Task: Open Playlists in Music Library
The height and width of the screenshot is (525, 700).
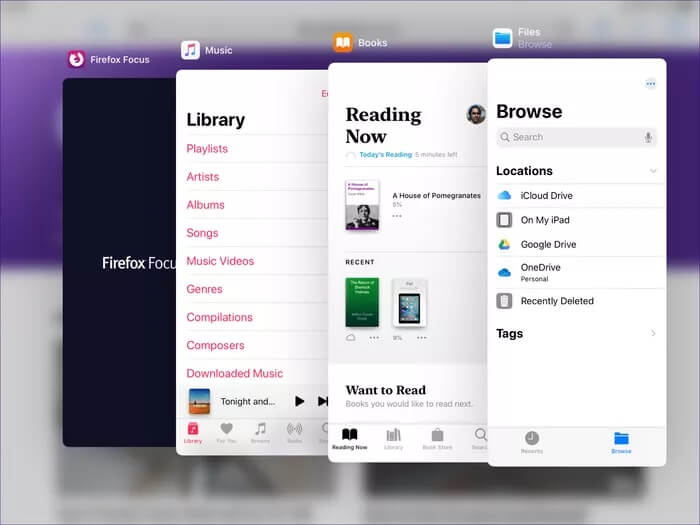Action: [x=207, y=149]
